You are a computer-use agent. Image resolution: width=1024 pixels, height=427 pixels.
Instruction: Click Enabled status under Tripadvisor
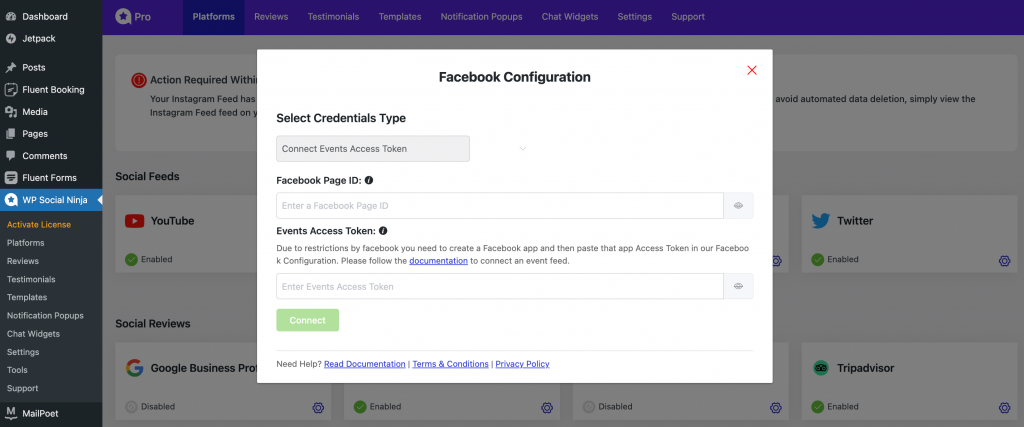[835, 406]
